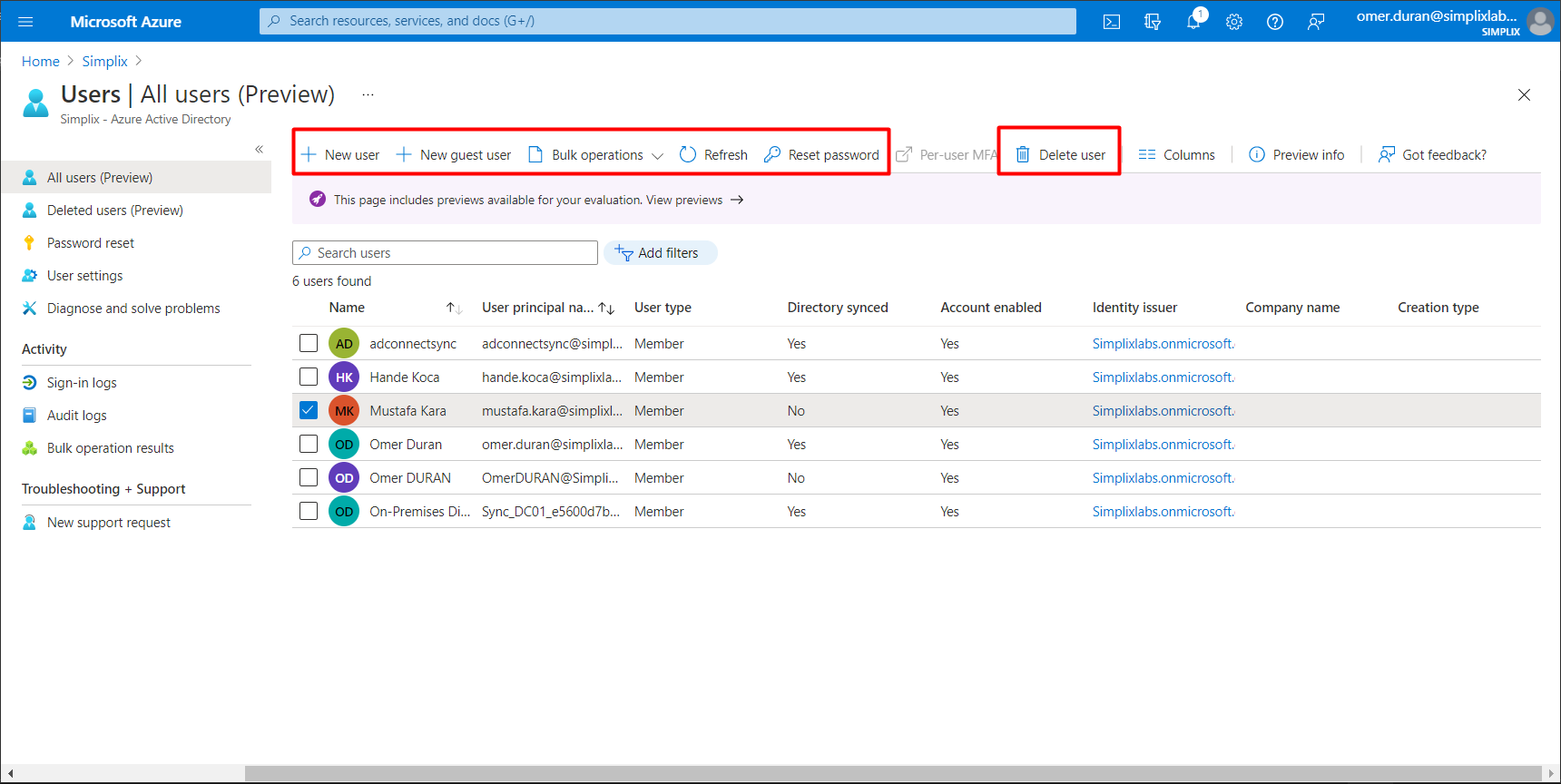
Task: Open Deleted users (Preview)
Action: pos(115,211)
